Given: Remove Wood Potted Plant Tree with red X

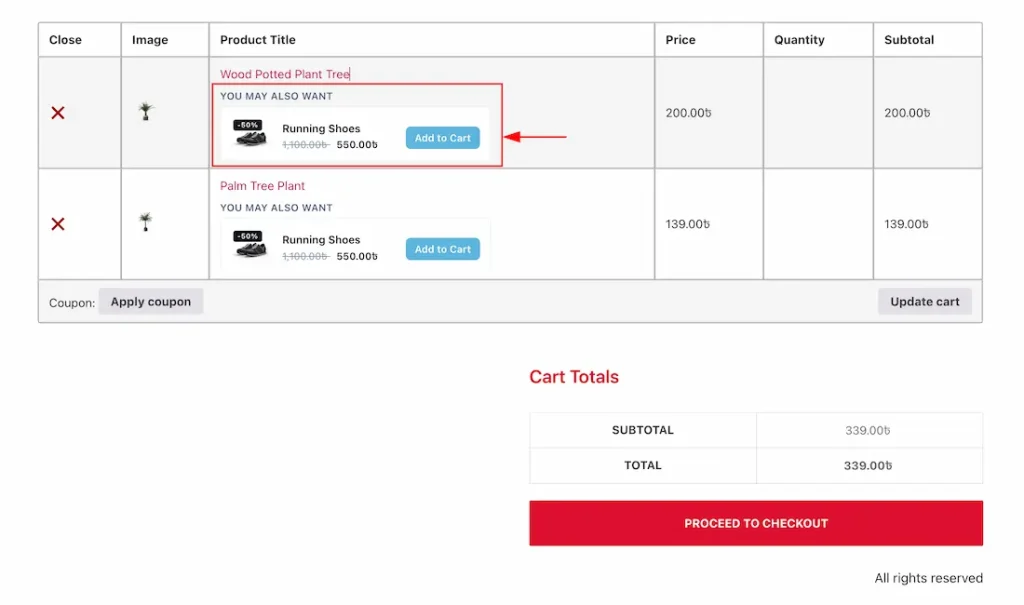Looking at the screenshot, I should (58, 113).
